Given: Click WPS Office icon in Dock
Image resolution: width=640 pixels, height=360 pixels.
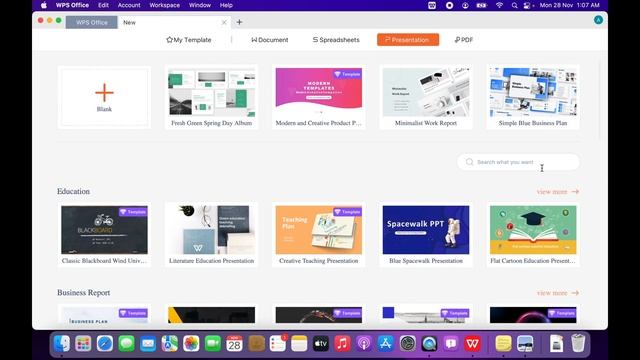Looking at the screenshot, I should point(472,344).
